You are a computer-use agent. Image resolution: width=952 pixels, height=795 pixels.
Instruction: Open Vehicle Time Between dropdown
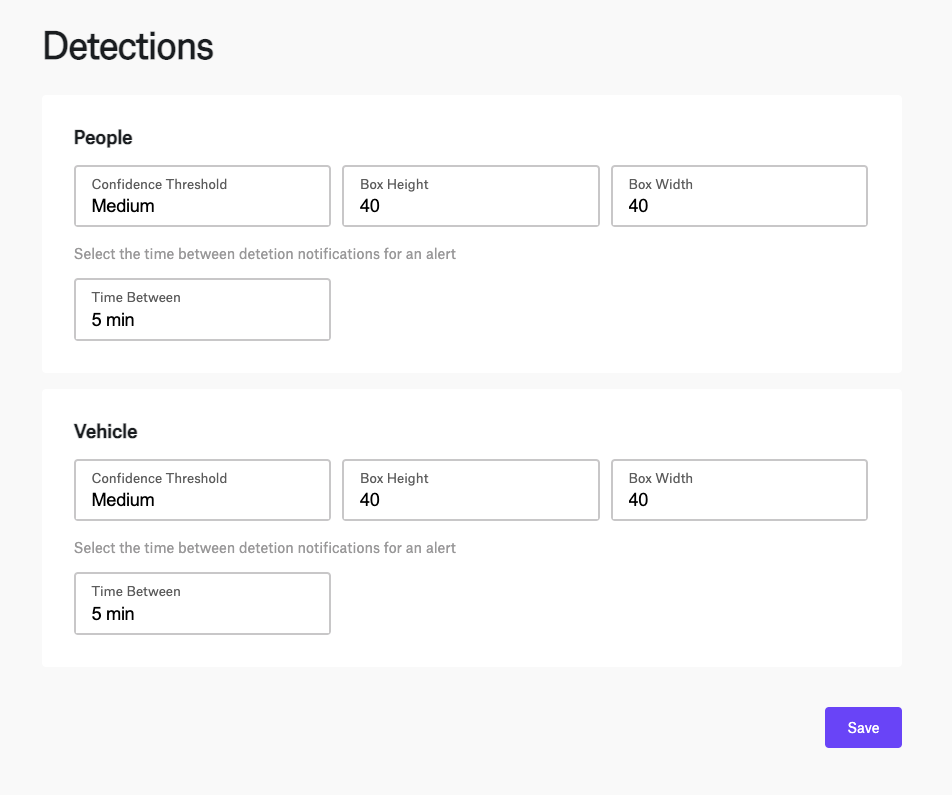202,604
